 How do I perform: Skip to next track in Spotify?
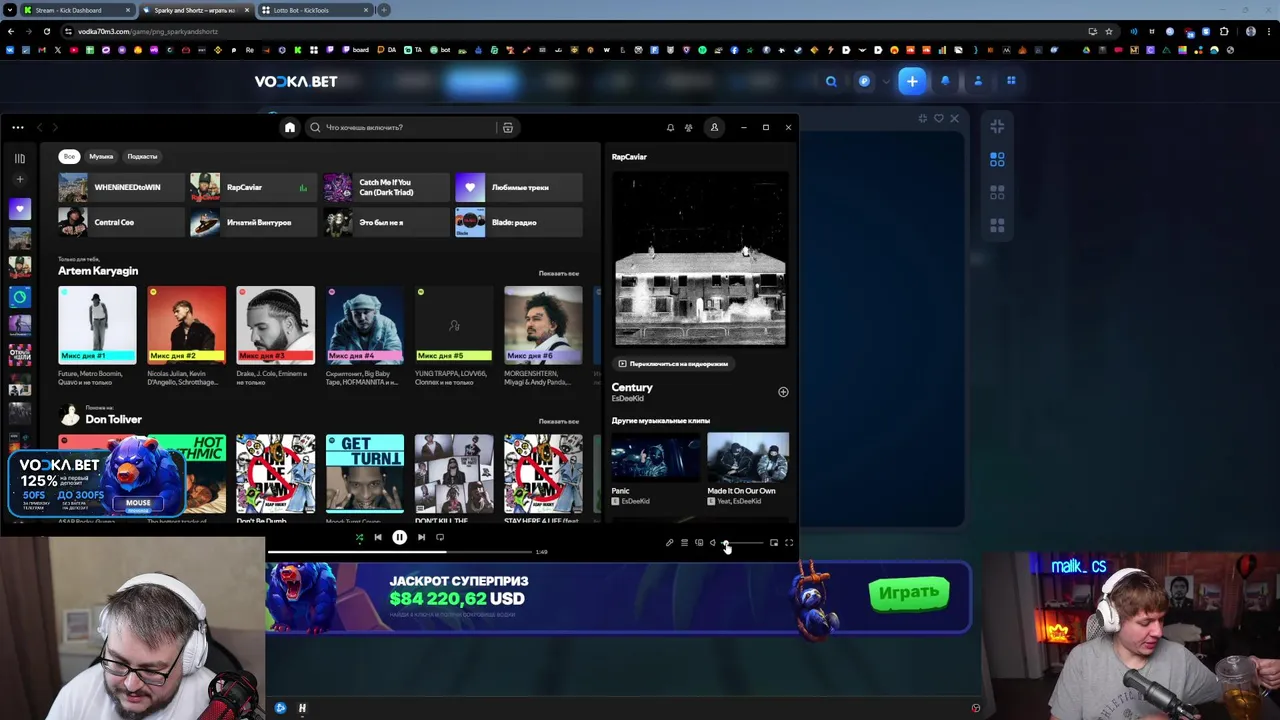(421, 537)
